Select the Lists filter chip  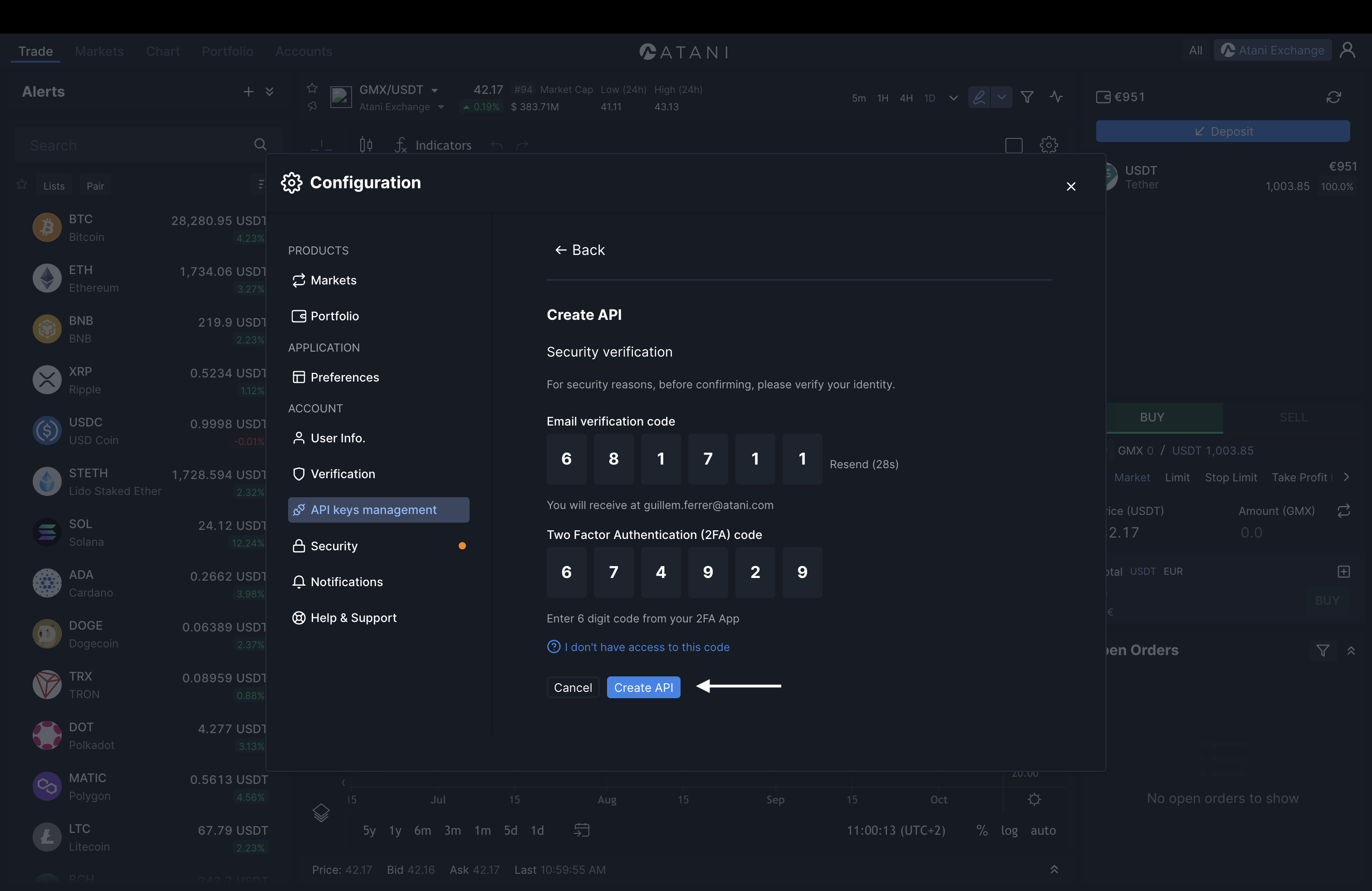(54, 186)
